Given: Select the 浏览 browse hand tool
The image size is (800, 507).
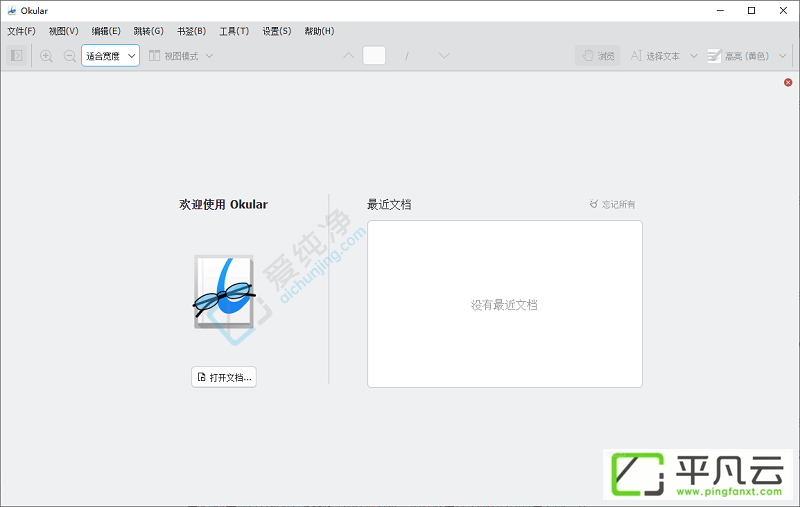Looking at the screenshot, I should point(597,56).
